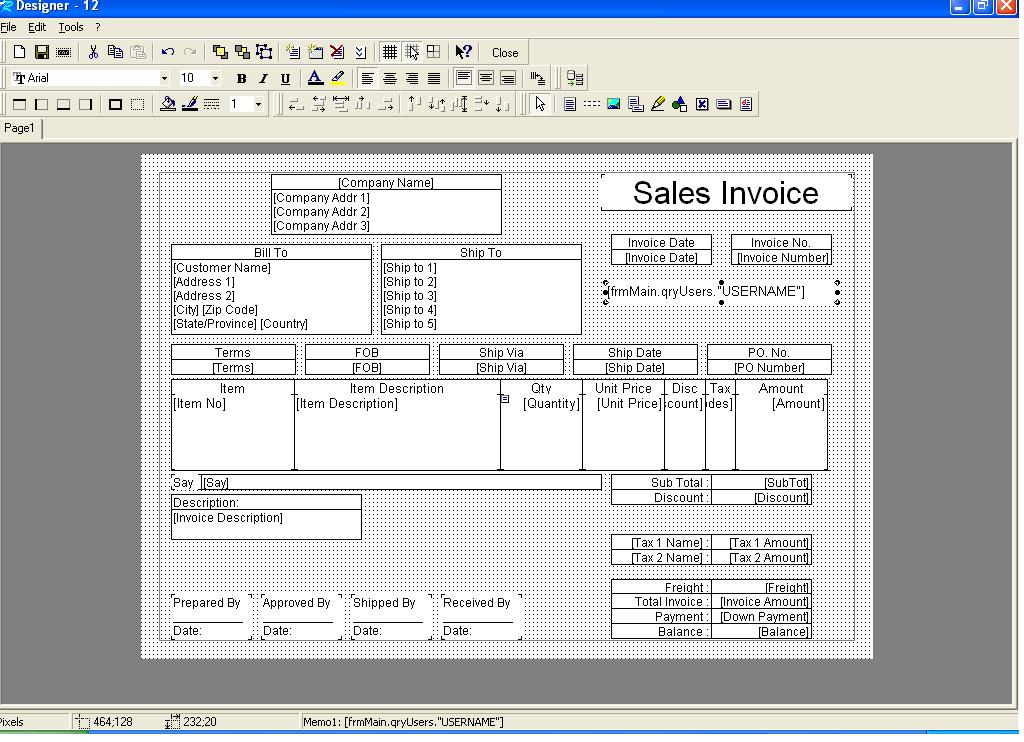Toggle Underline formatting
This screenshot has width=1024, height=742.
(285, 78)
